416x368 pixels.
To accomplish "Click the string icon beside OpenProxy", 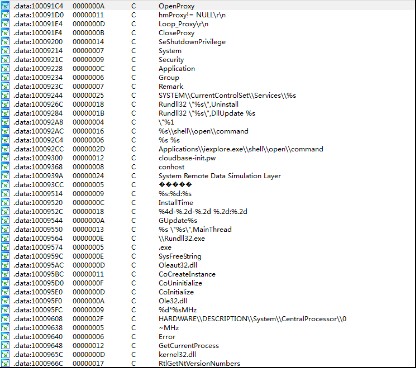I will (5, 6).
